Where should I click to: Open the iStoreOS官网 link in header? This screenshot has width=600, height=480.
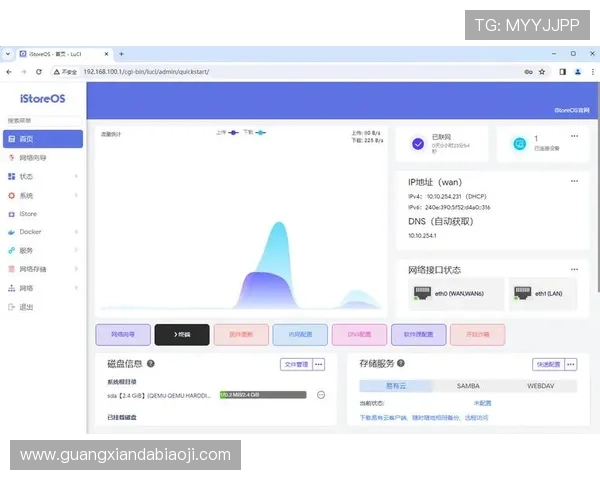click(572, 110)
